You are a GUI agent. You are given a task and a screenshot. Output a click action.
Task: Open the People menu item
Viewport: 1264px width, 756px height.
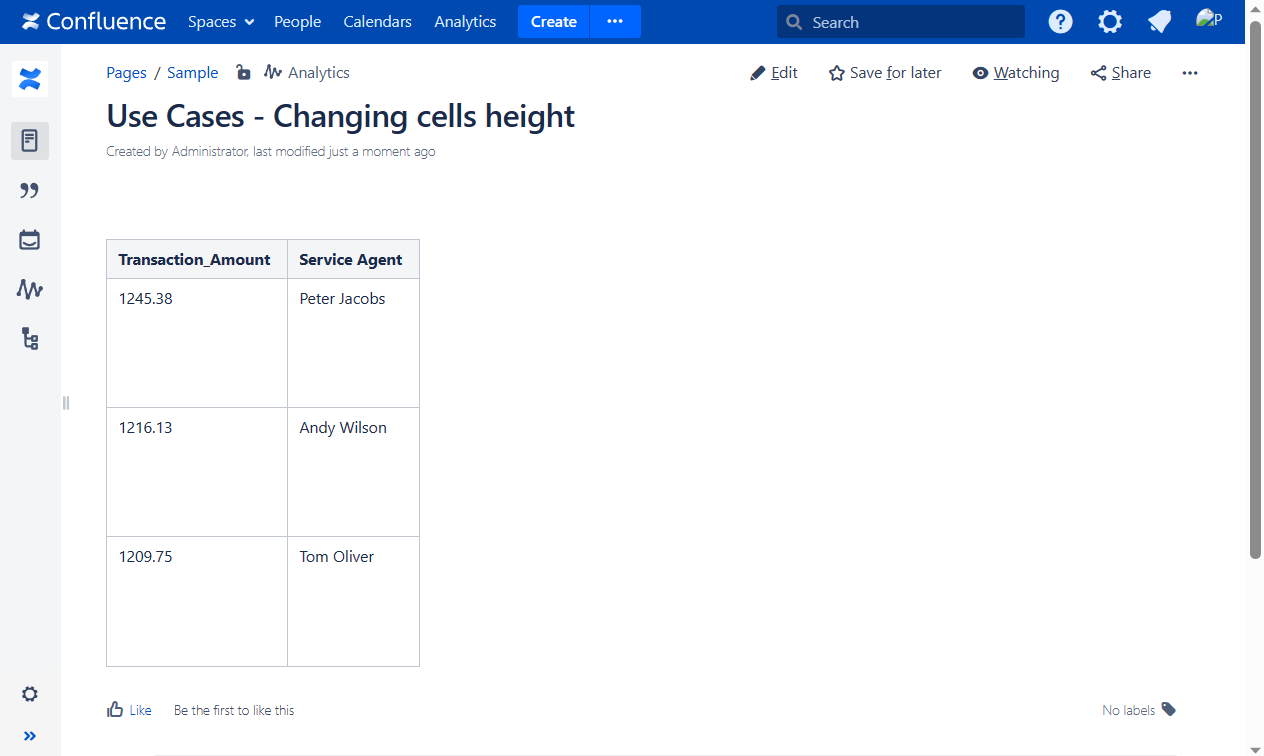pyautogui.click(x=297, y=22)
